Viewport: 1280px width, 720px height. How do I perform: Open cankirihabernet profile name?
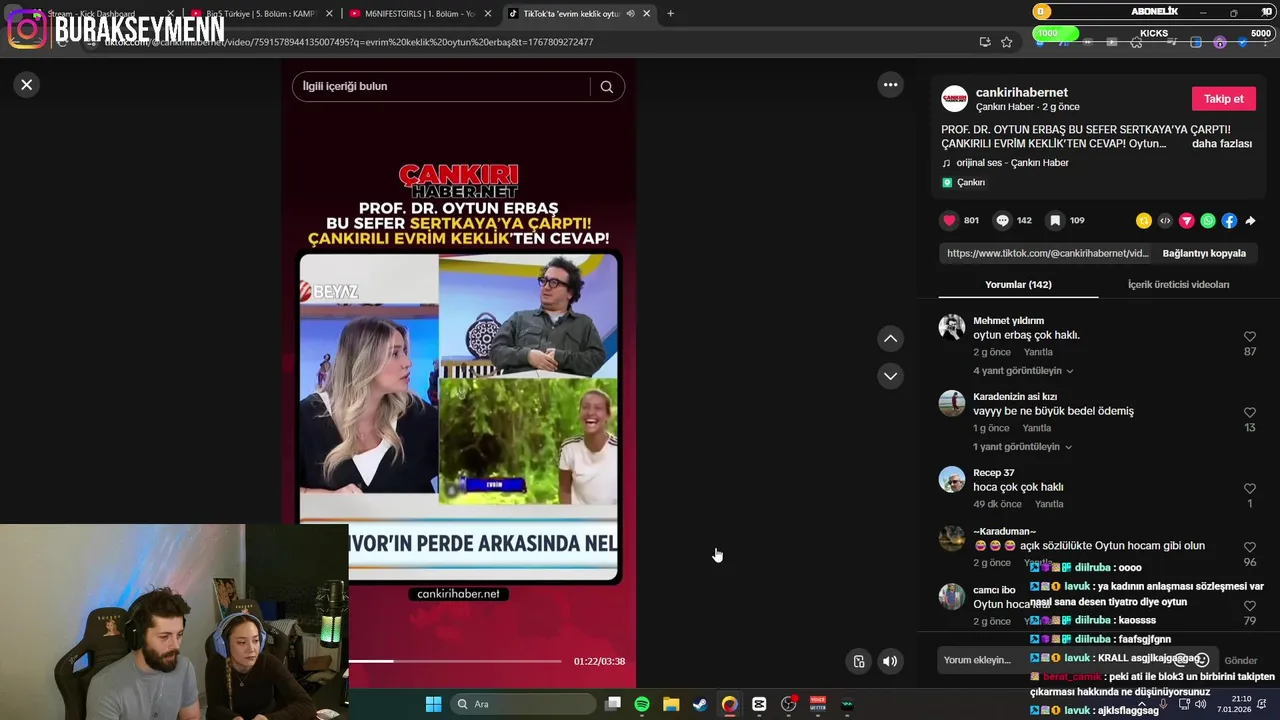[1021, 92]
